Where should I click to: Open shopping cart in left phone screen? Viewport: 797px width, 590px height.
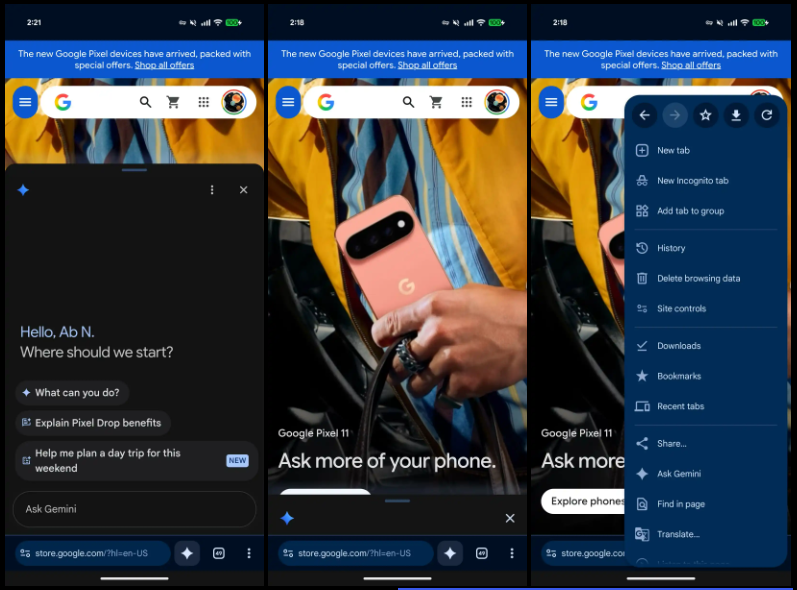(x=173, y=103)
